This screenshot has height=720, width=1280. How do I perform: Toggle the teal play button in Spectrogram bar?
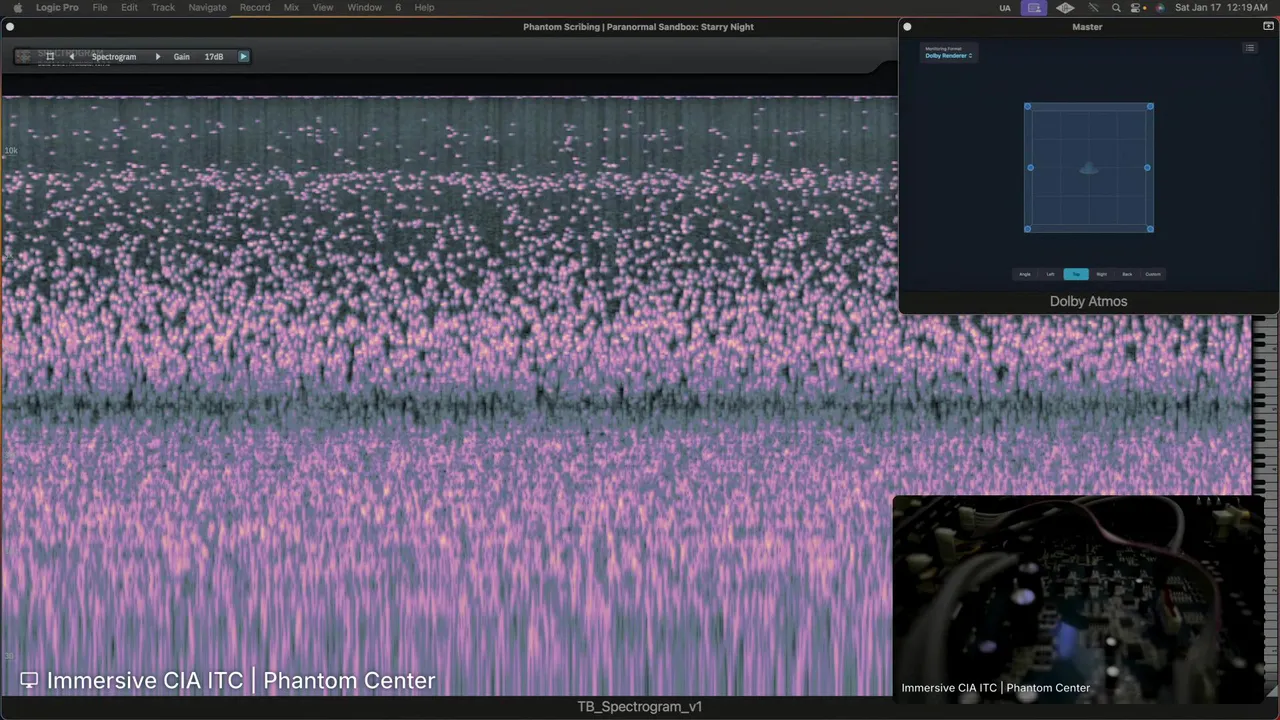click(243, 57)
